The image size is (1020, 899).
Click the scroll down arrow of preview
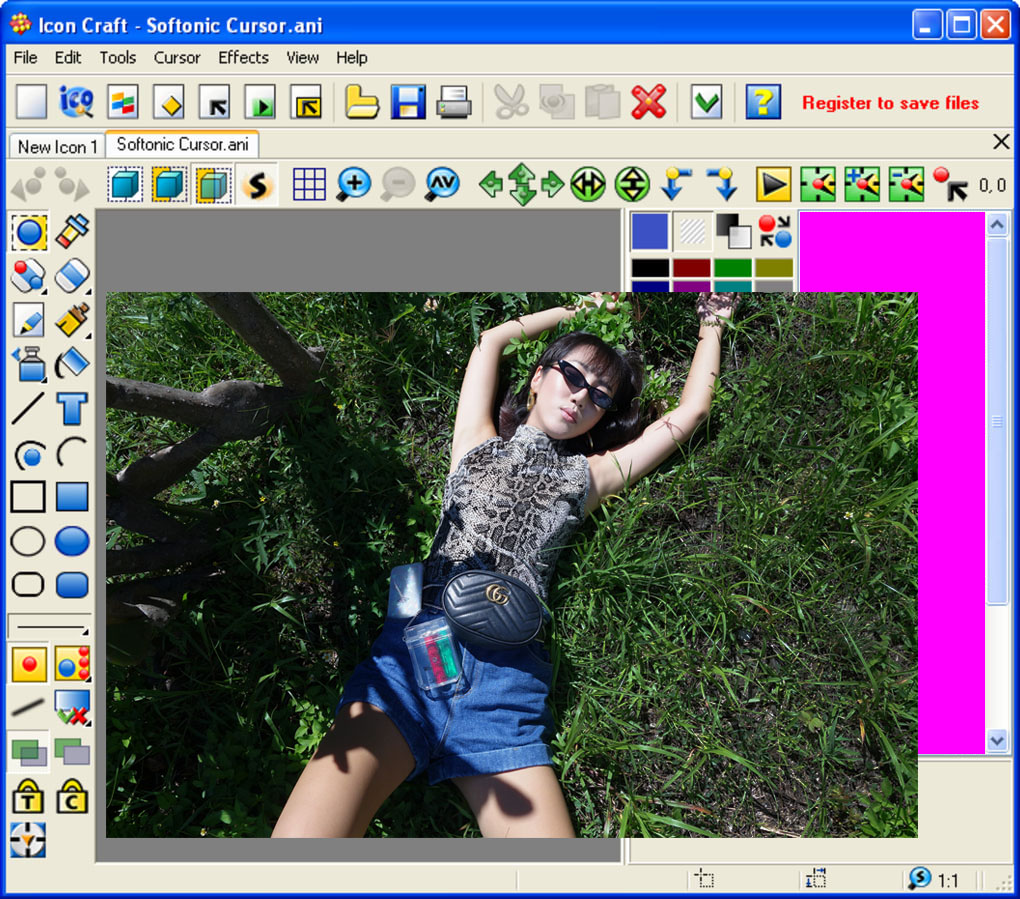(x=997, y=740)
